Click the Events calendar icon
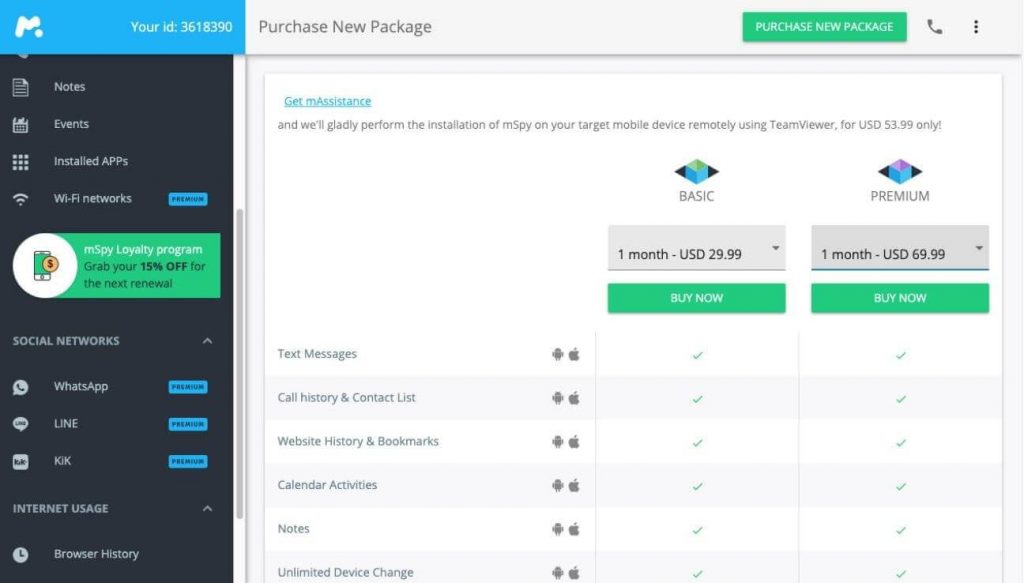Screen dimensions: 1024x583 tap(20, 124)
